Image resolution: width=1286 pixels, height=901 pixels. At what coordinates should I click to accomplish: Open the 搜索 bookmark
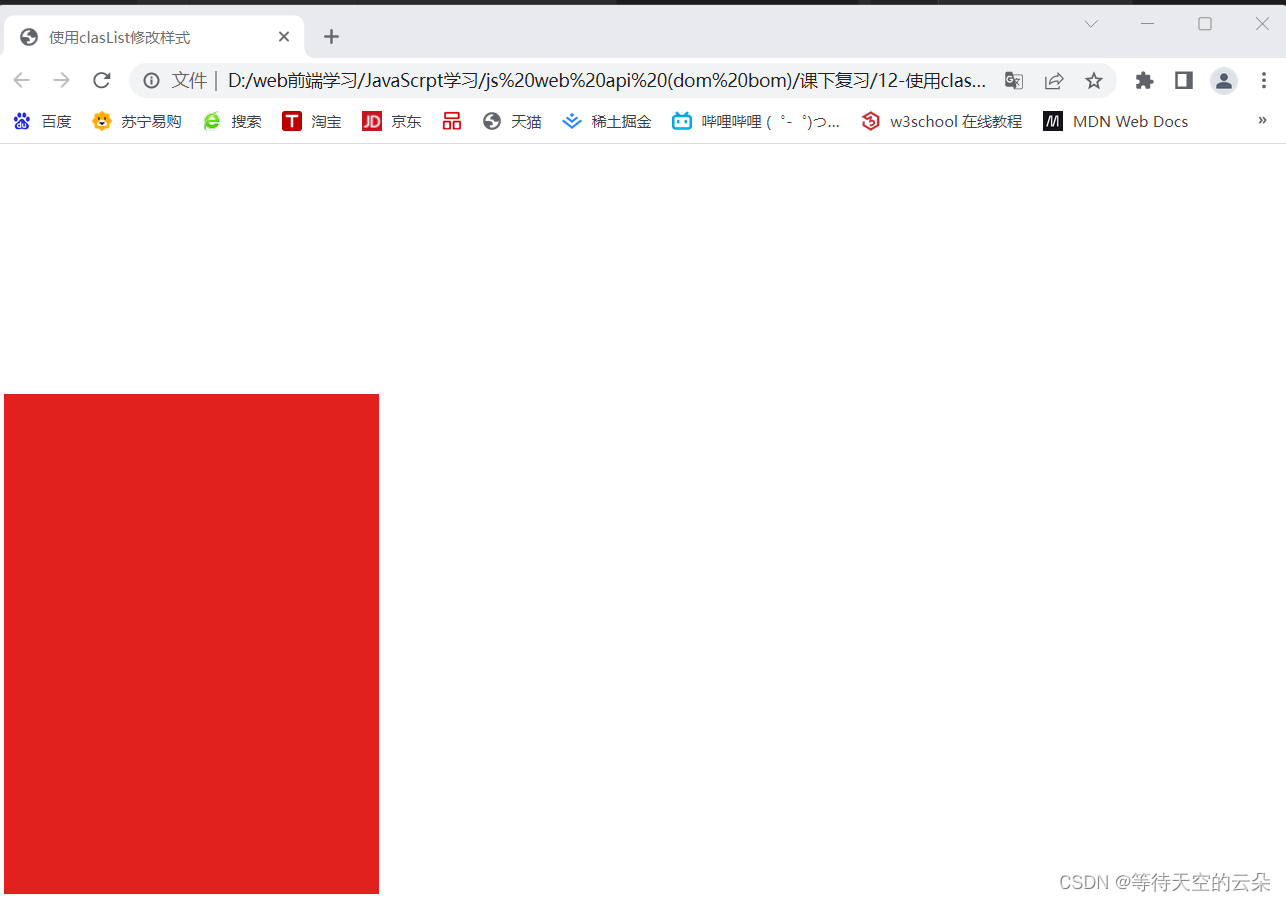(x=232, y=121)
